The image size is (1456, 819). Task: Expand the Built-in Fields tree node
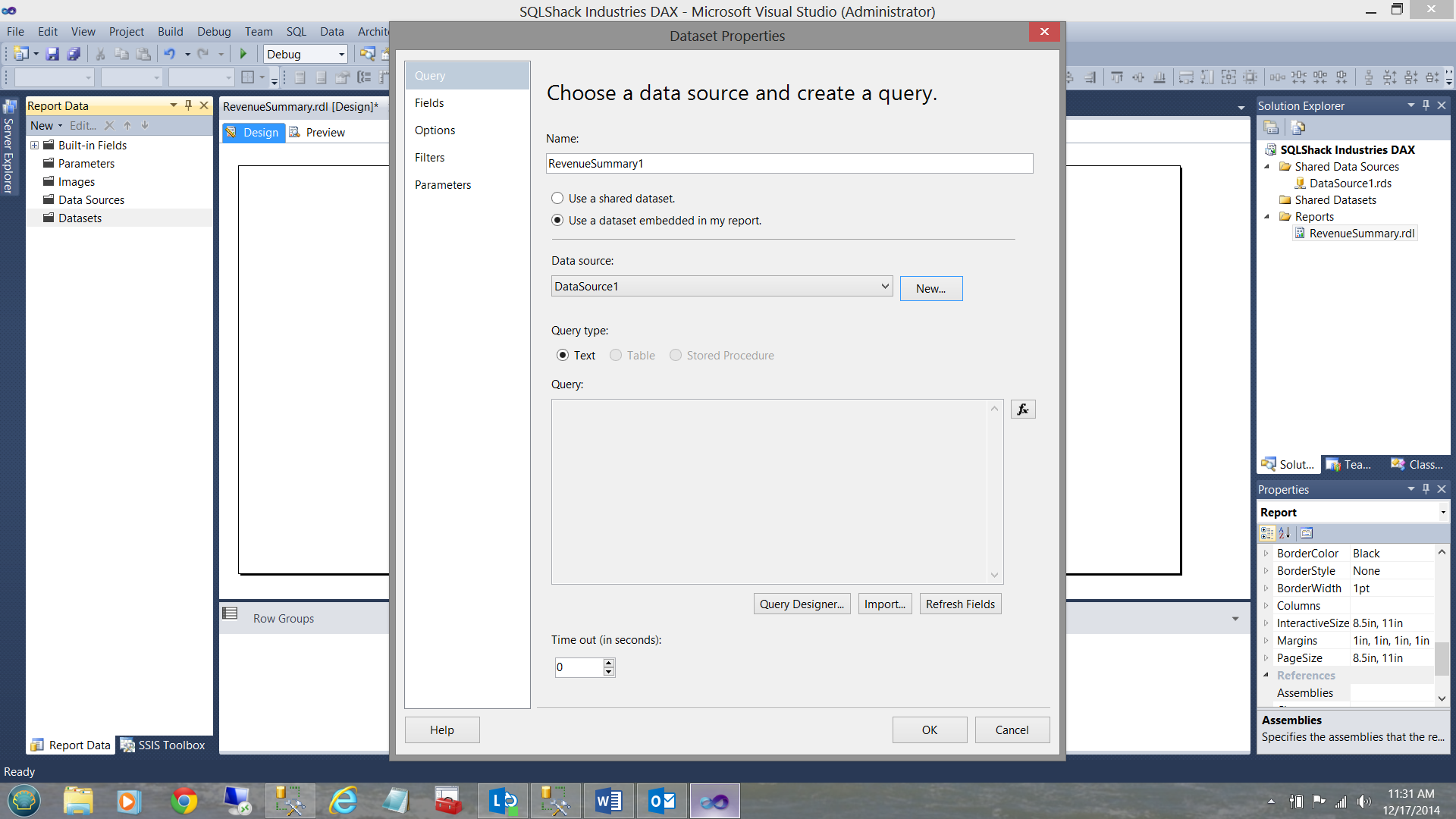point(34,146)
